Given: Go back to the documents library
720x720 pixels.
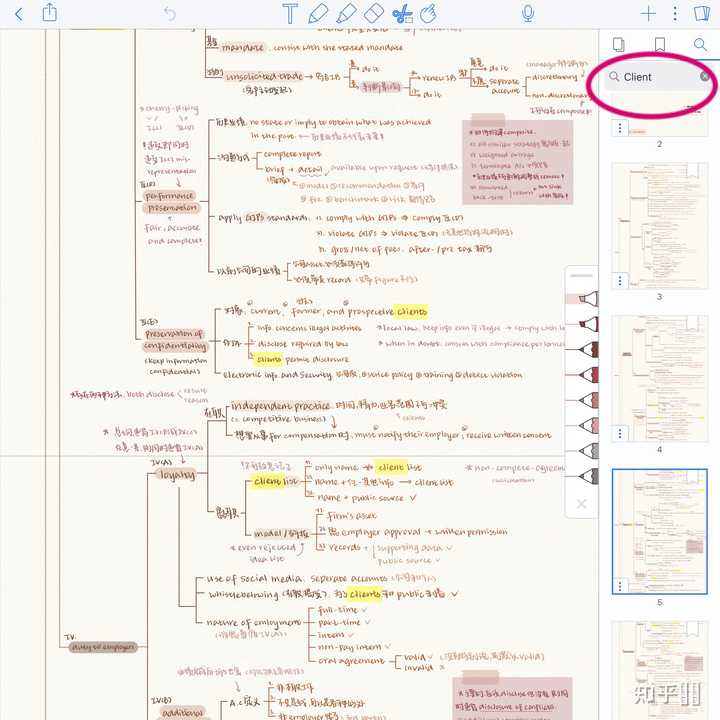Looking at the screenshot, I should click(x=19, y=14).
